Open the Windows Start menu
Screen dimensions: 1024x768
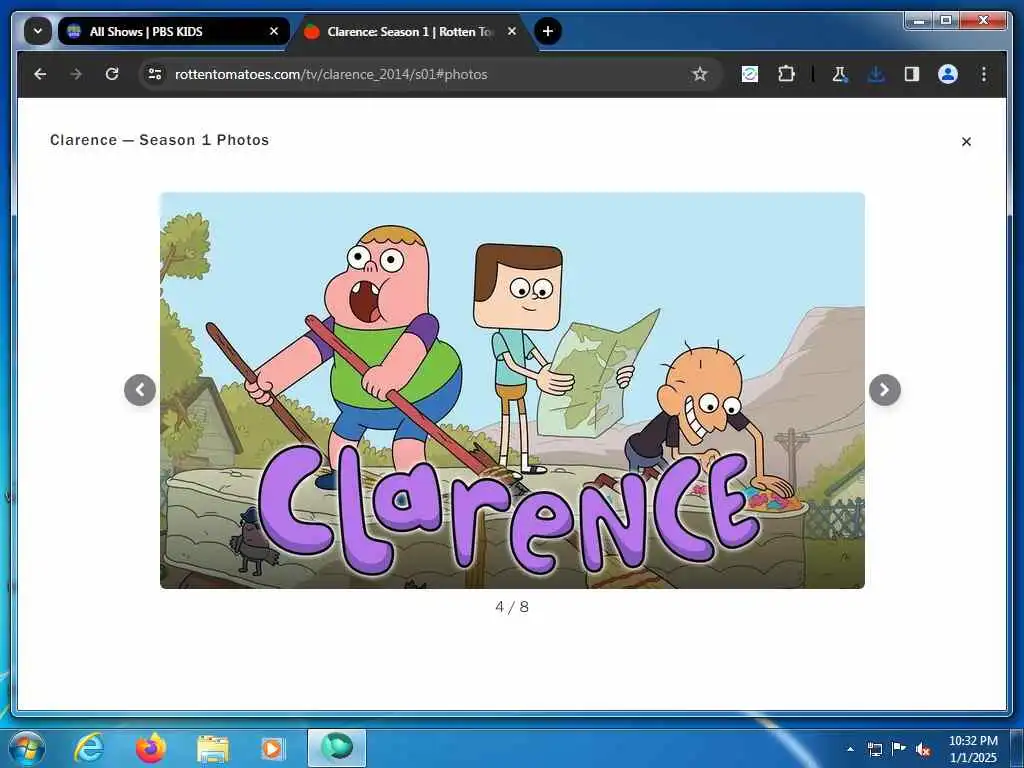click(x=27, y=748)
